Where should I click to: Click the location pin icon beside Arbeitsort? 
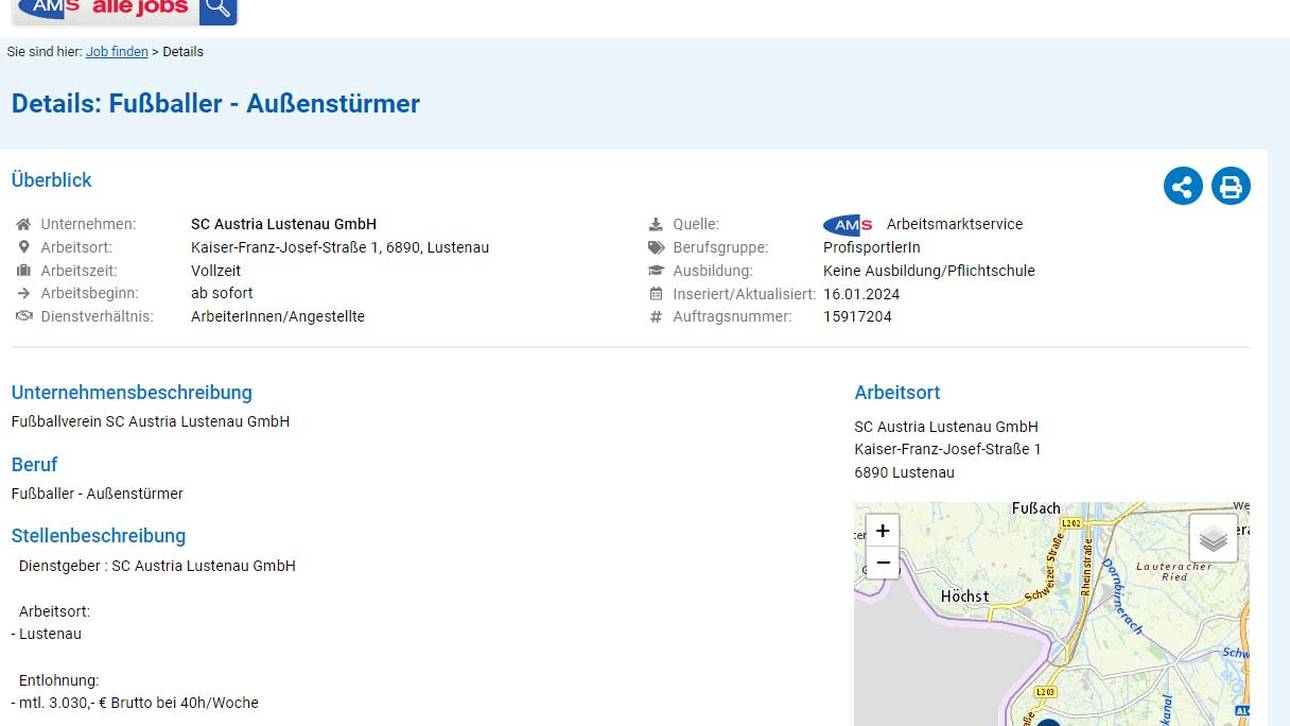[24, 247]
